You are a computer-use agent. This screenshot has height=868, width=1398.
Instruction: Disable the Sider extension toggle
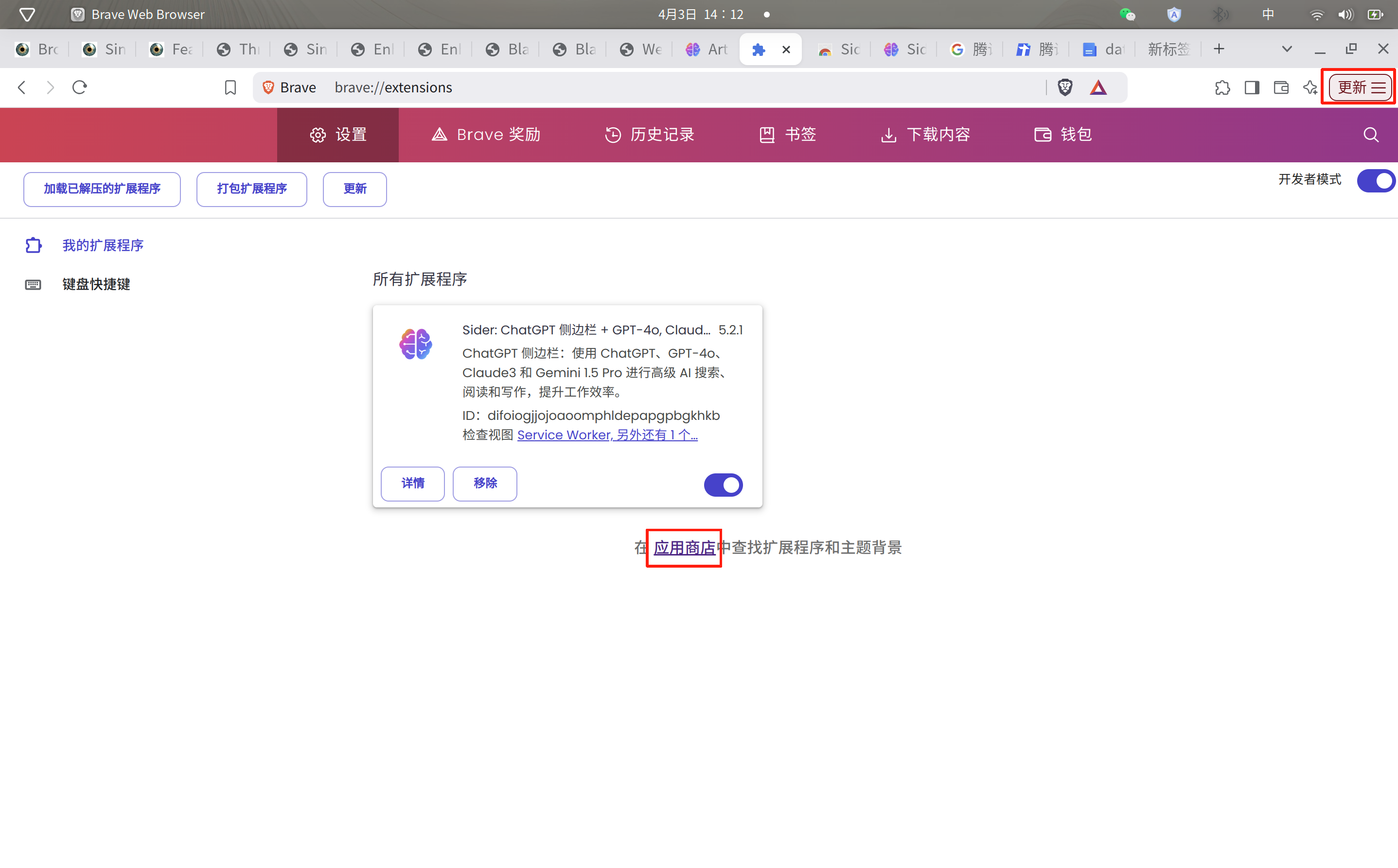point(723,485)
